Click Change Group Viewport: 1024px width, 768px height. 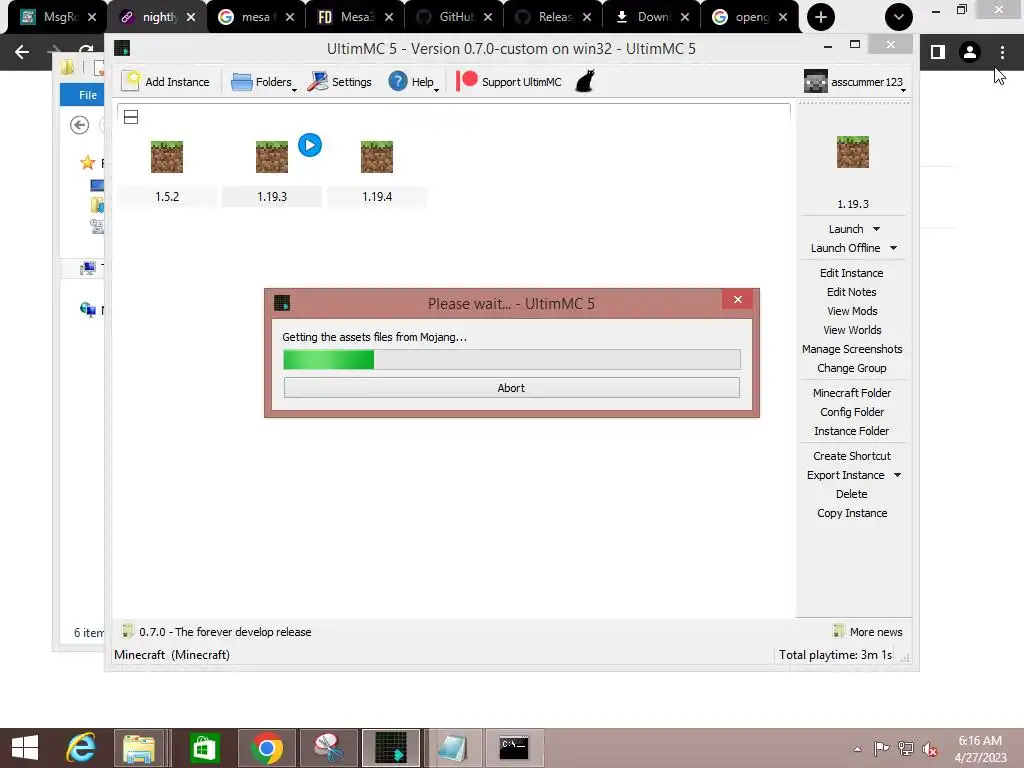[x=852, y=368]
